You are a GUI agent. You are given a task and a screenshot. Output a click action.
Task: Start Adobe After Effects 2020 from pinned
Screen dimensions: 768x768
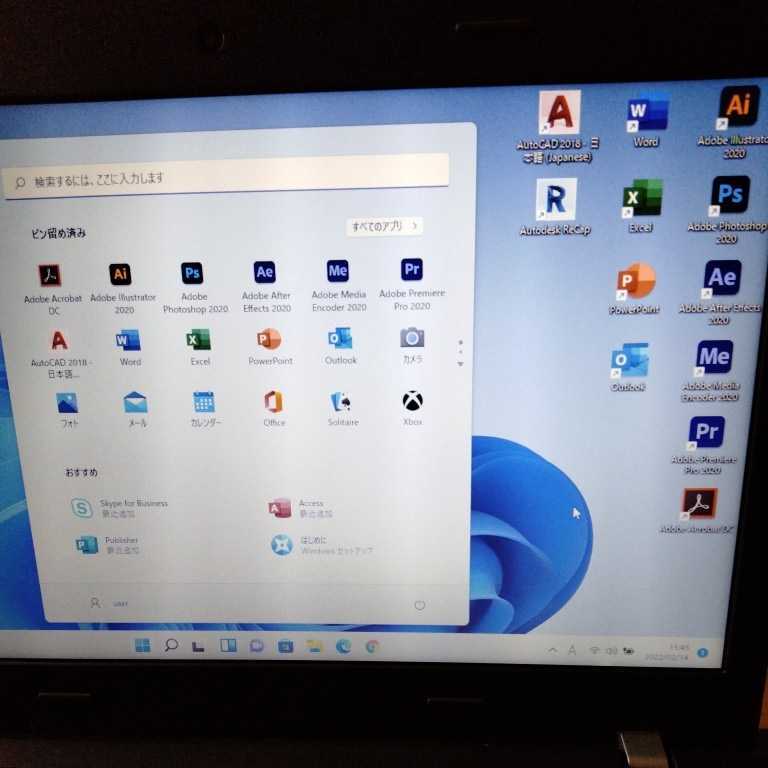[x=266, y=286]
